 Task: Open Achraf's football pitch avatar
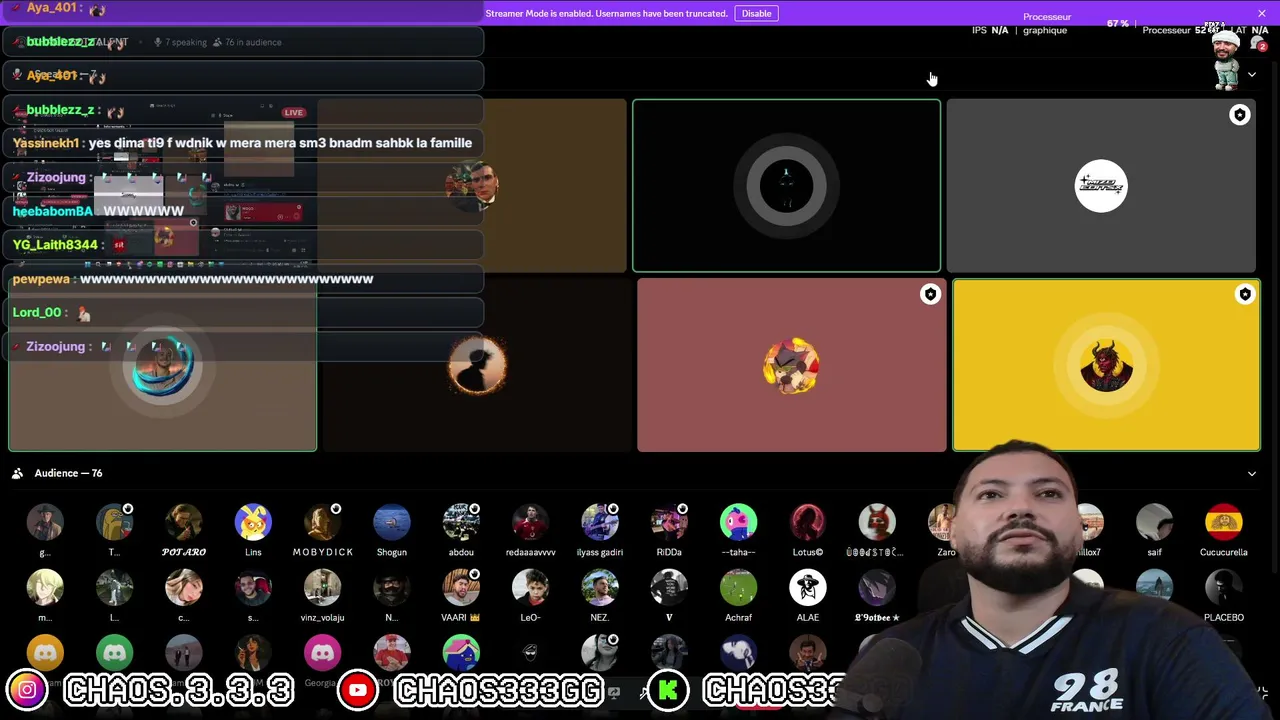pos(738,588)
